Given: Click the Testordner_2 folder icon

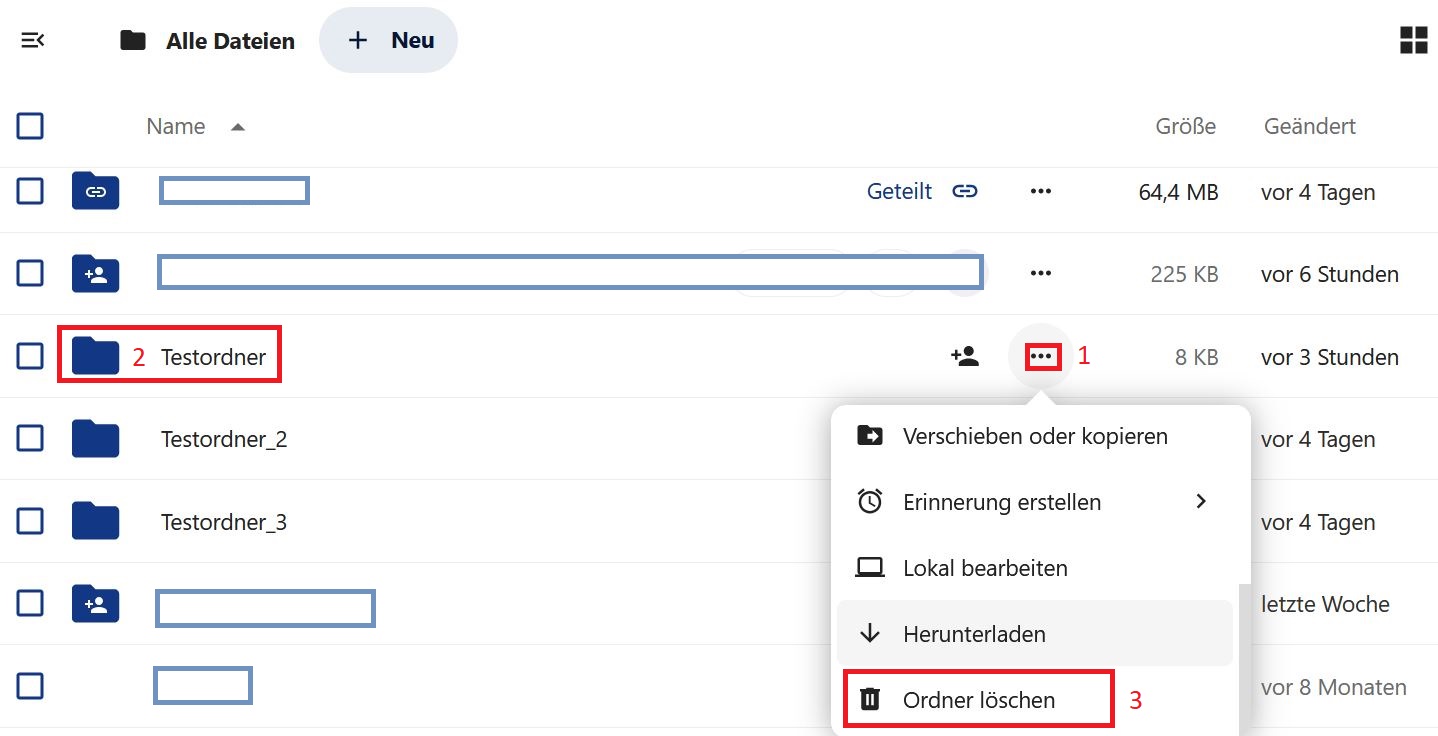Looking at the screenshot, I should (96, 438).
